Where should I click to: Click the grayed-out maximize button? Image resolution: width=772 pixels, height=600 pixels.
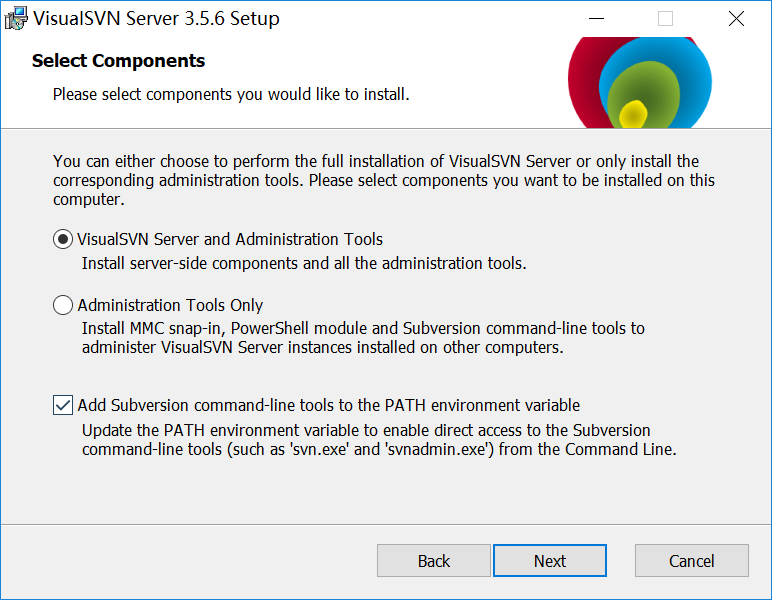click(x=665, y=19)
